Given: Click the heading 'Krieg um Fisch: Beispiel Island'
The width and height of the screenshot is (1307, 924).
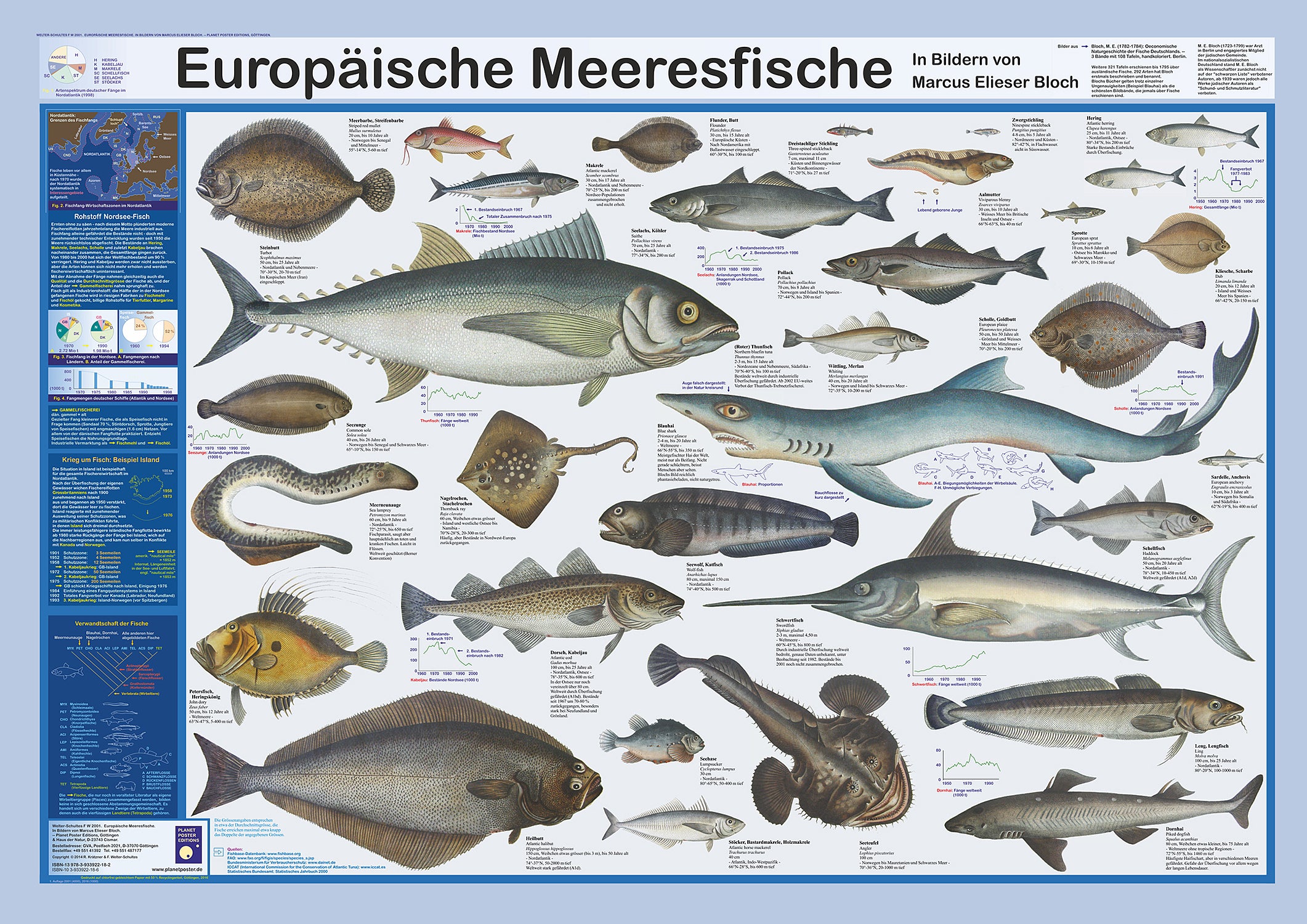Looking at the screenshot, I should coord(111,460).
